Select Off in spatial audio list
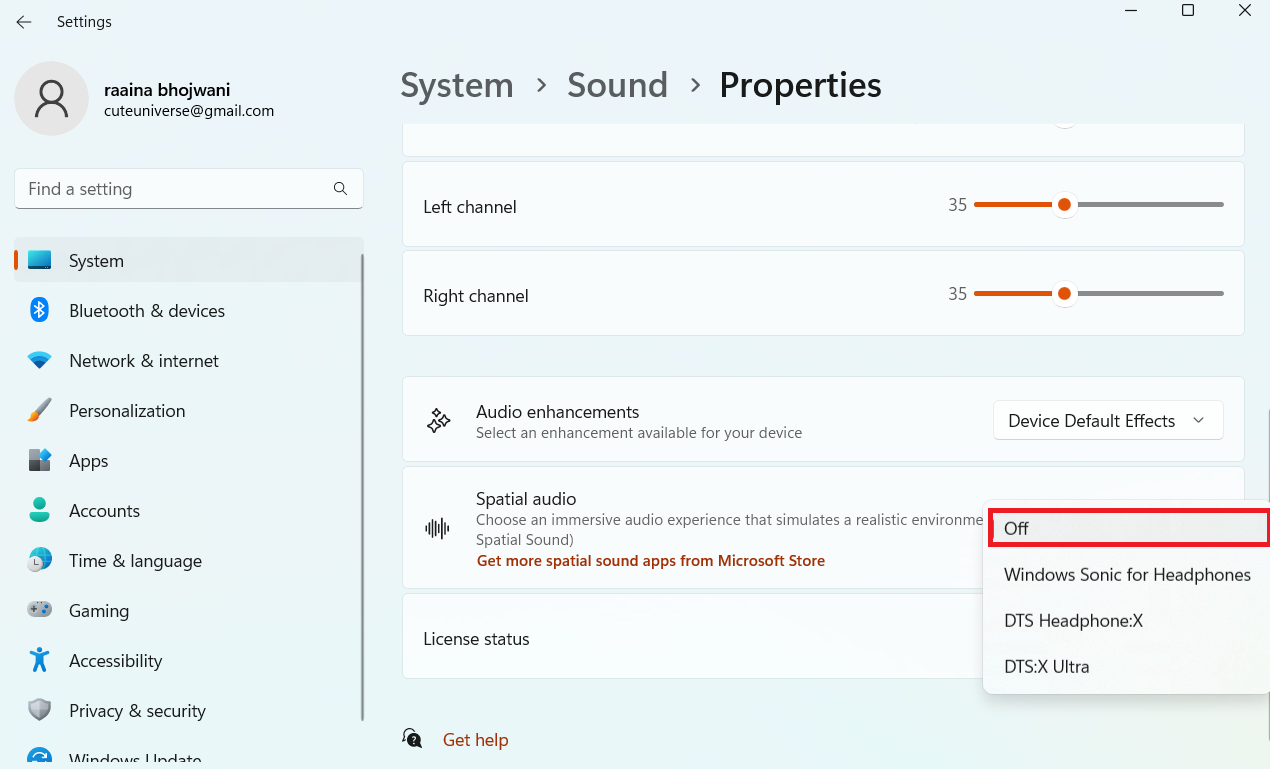 [1127, 528]
